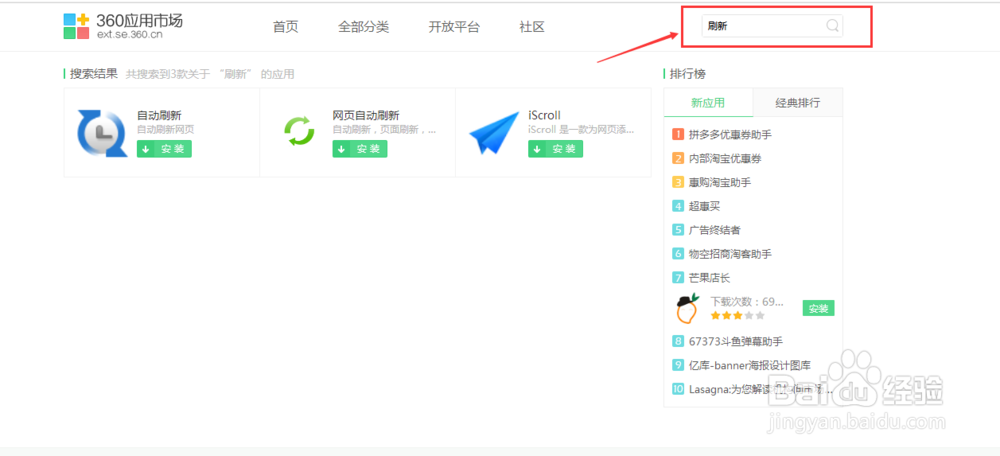The image size is (1000, 456).
Task: Open ranked item 67373斗鱼弹幕助手
Action: (x=736, y=341)
